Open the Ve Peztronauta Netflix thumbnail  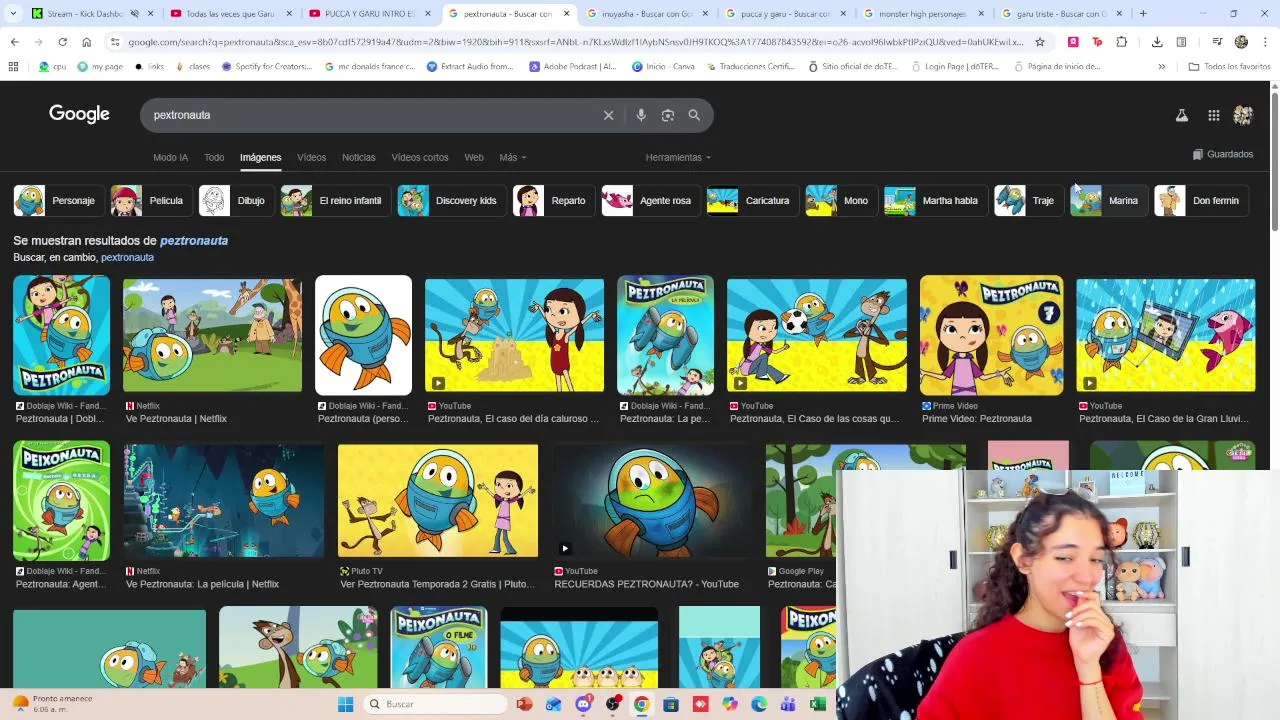tap(212, 335)
